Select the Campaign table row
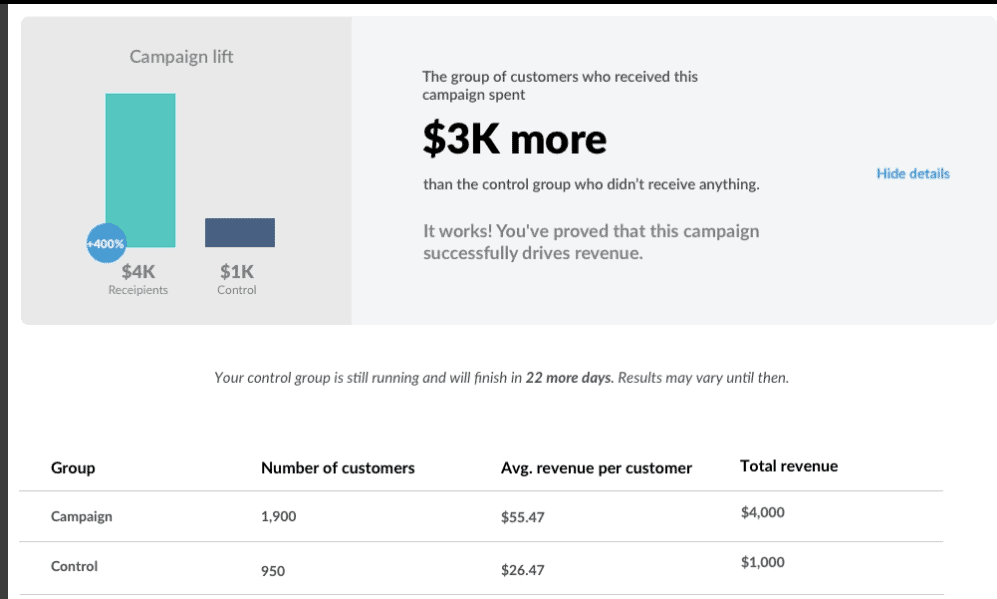Image resolution: width=997 pixels, height=599 pixels. click(481, 516)
